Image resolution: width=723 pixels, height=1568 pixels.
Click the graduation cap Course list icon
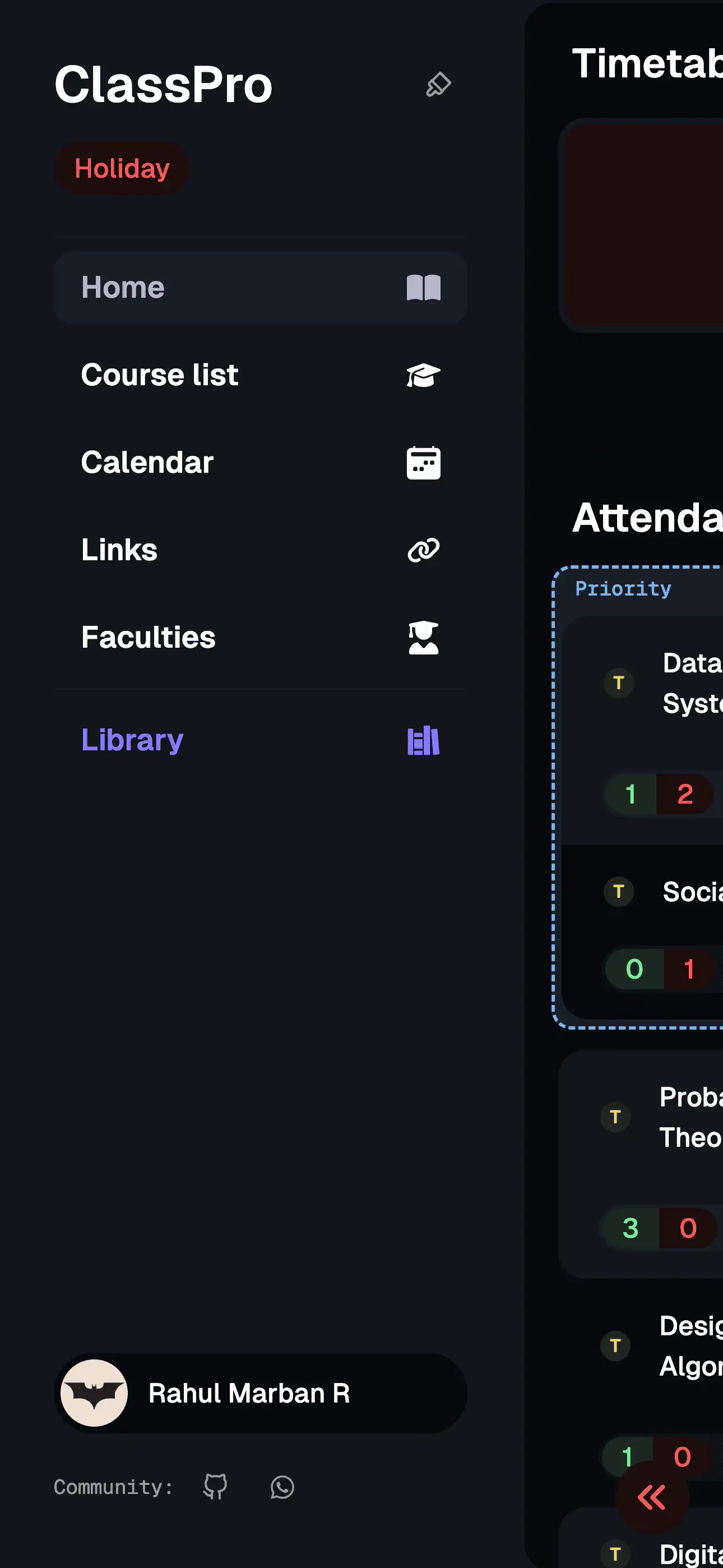(x=423, y=375)
